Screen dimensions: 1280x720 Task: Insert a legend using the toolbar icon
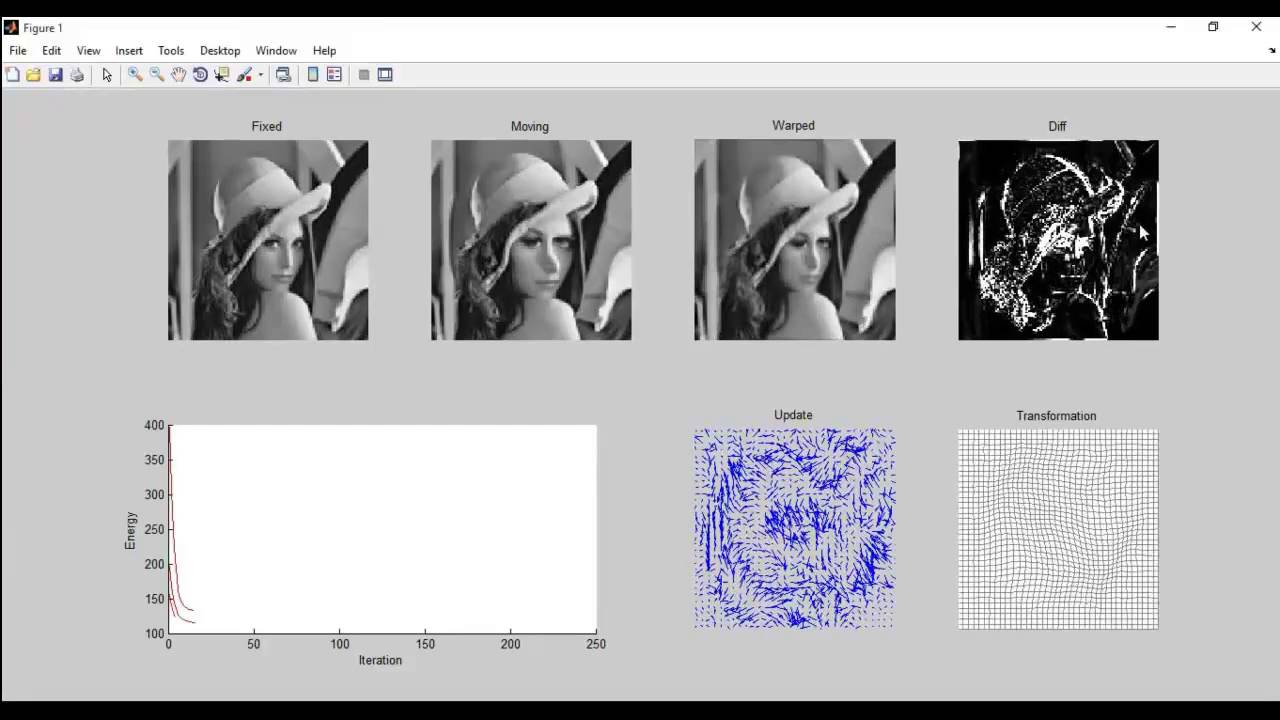pyautogui.click(x=335, y=75)
